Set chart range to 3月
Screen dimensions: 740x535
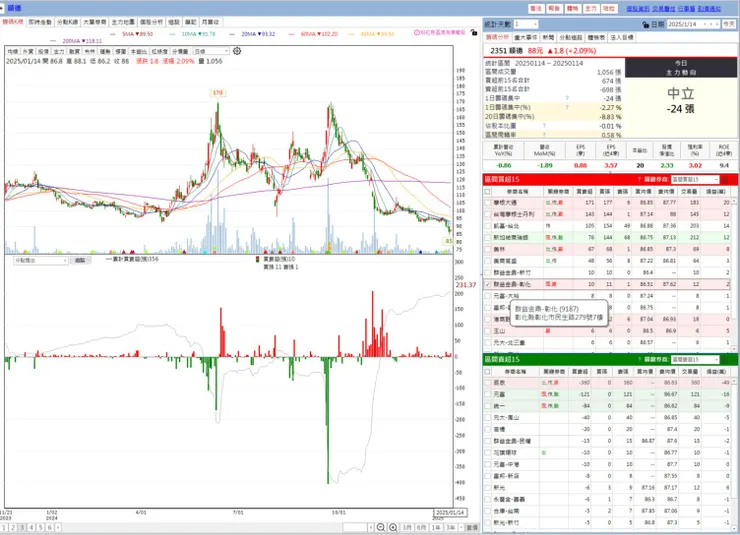pos(407,527)
